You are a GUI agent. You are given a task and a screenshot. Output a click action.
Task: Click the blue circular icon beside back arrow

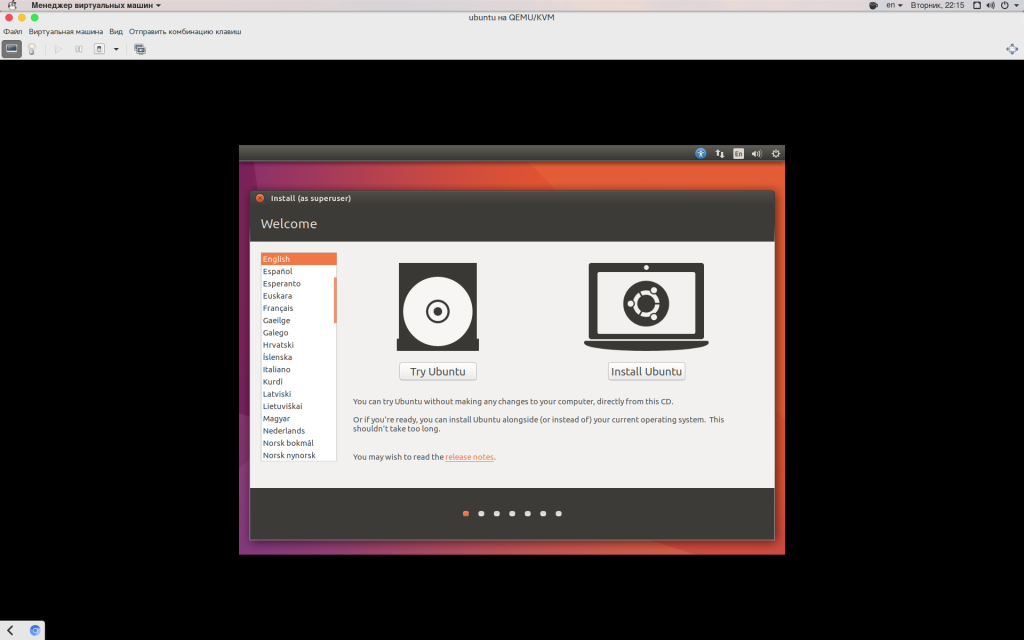(35, 630)
